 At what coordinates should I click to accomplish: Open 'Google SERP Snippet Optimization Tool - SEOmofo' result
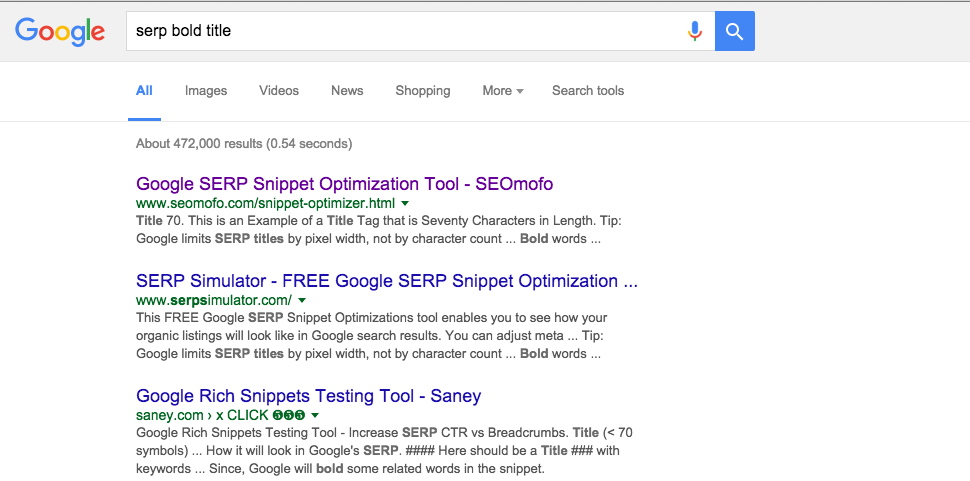coord(345,184)
